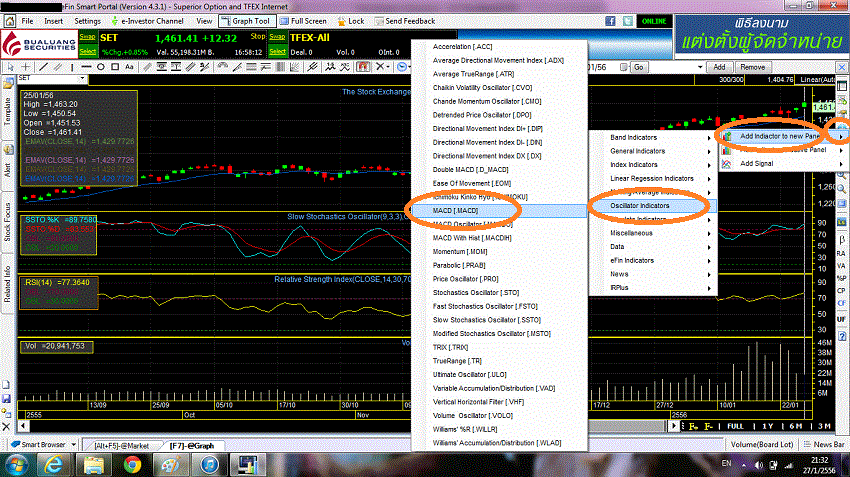Click the green Swap button beside SET
850x477 pixels.
tap(87, 37)
